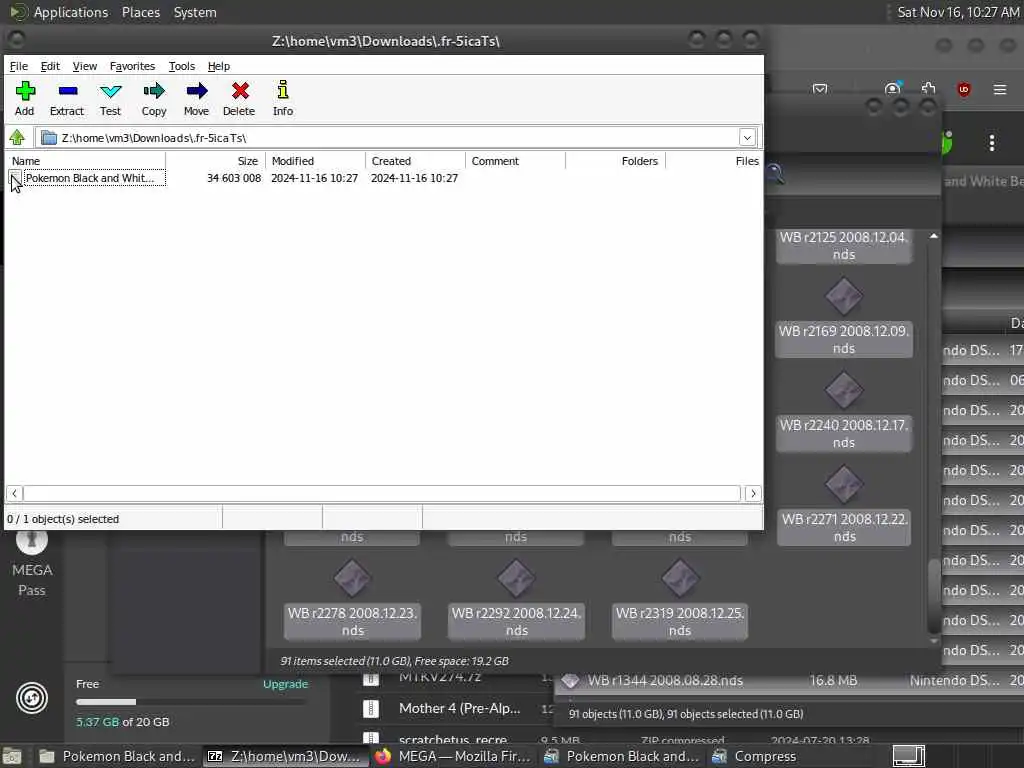Screen dimensions: 1024x768
Task: Open the System menu in top panel
Action: tap(195, 12)
